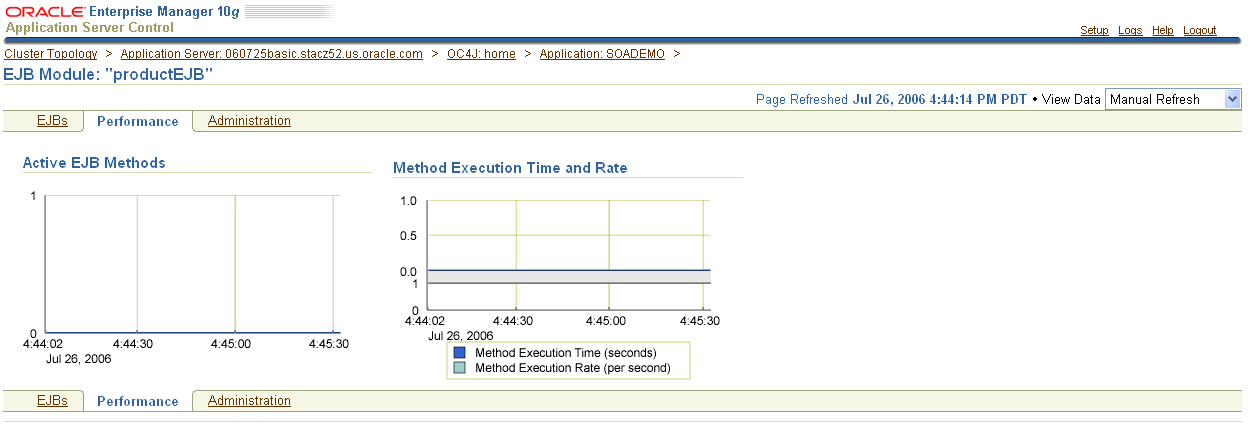The height and width of the screenshot is (428, 1251).
Task: Click the Method Execution Time (seconds) legend label
Action: pyautogui.click(x=566, y=353)
